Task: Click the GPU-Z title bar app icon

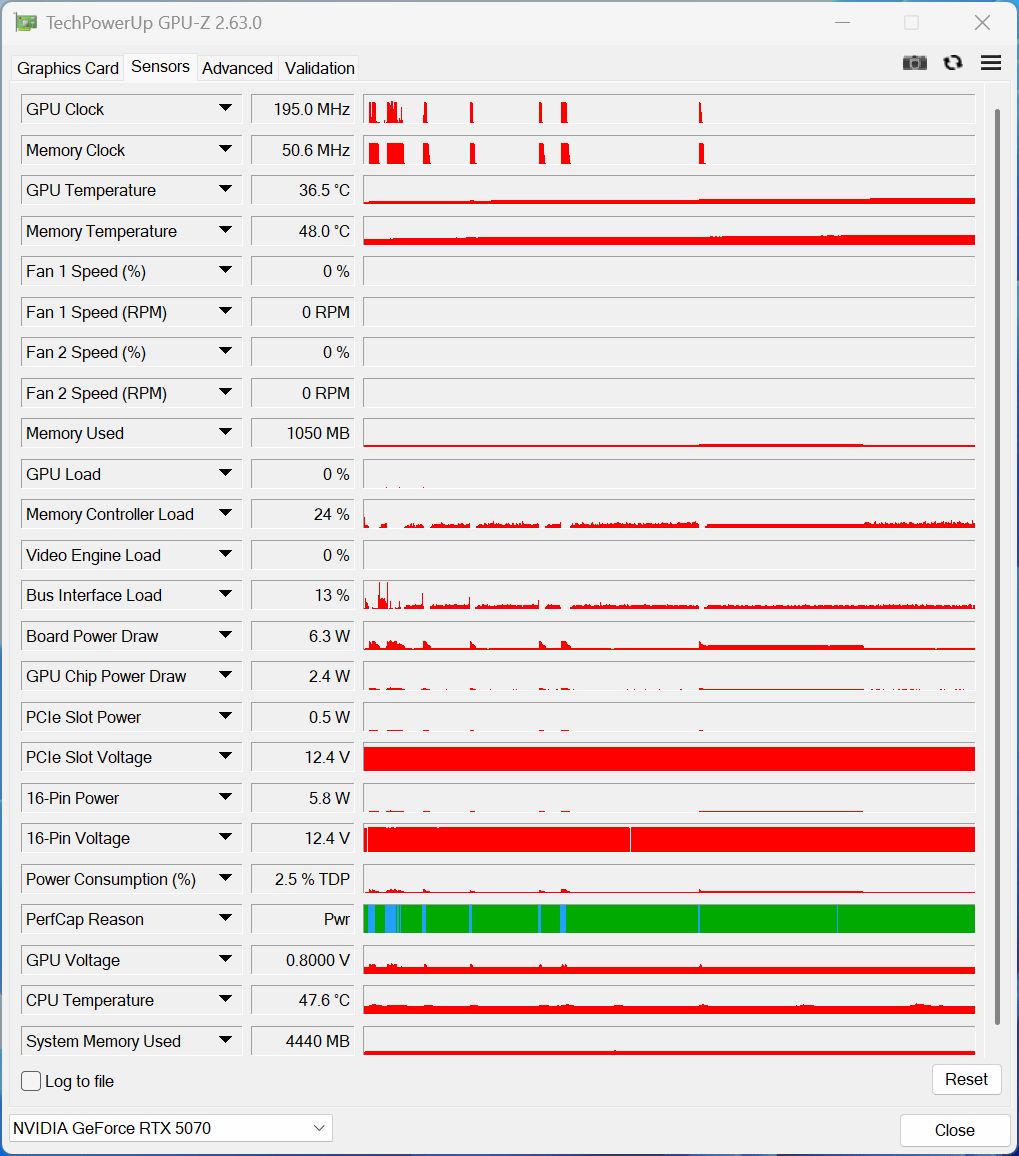Action: point(25,22)
